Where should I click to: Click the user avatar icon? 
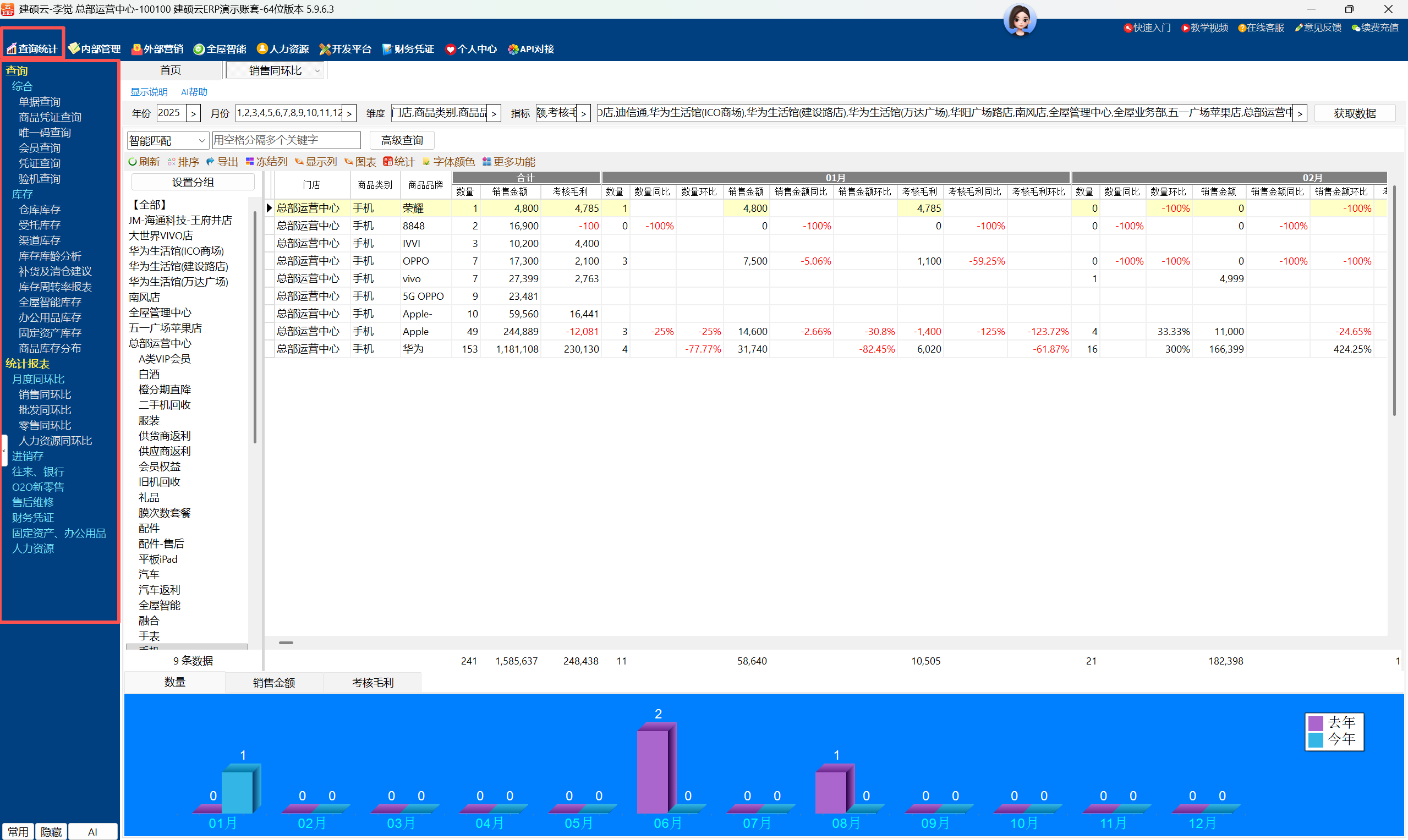[x=1020, y=20]
